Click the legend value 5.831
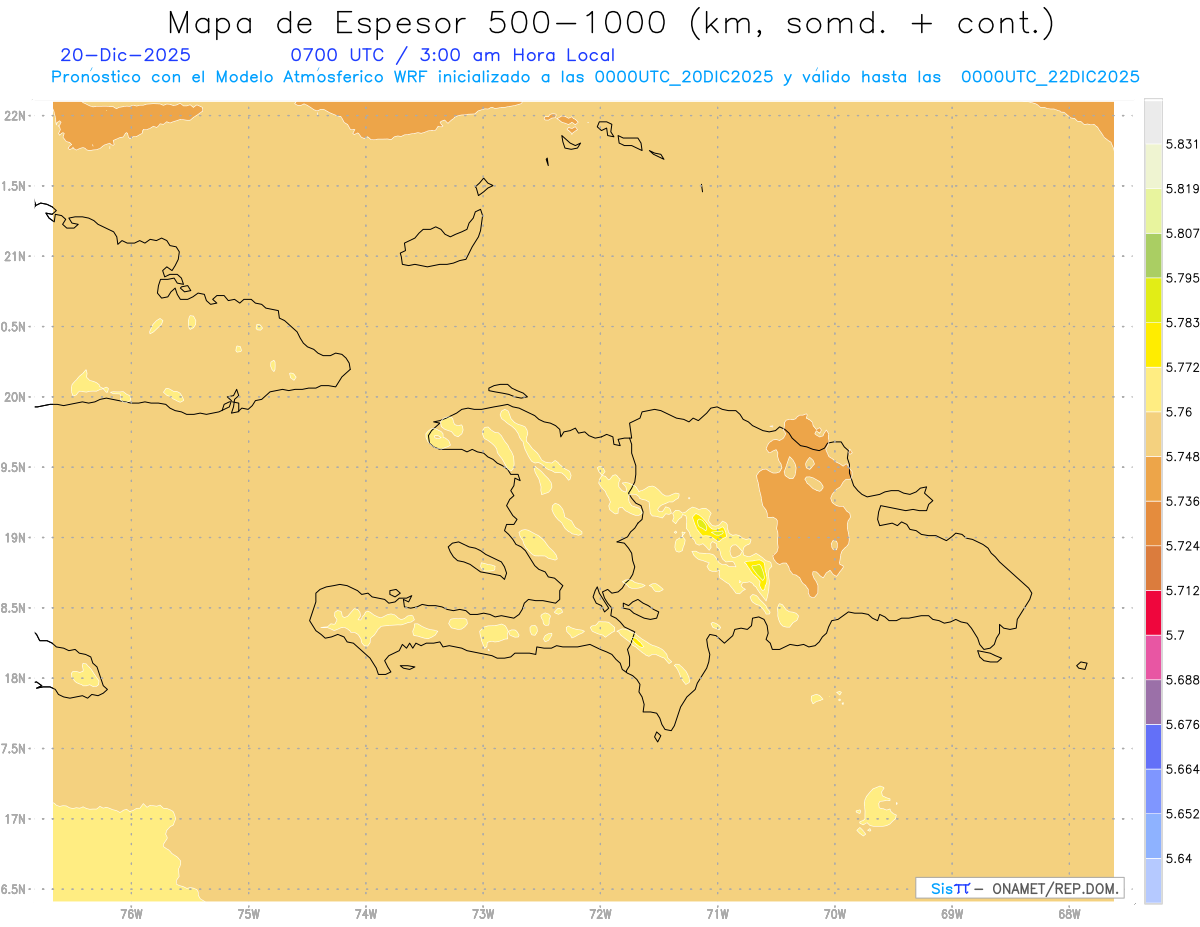This screenshot has height=927, width=1200. (x=1182, y=144)
